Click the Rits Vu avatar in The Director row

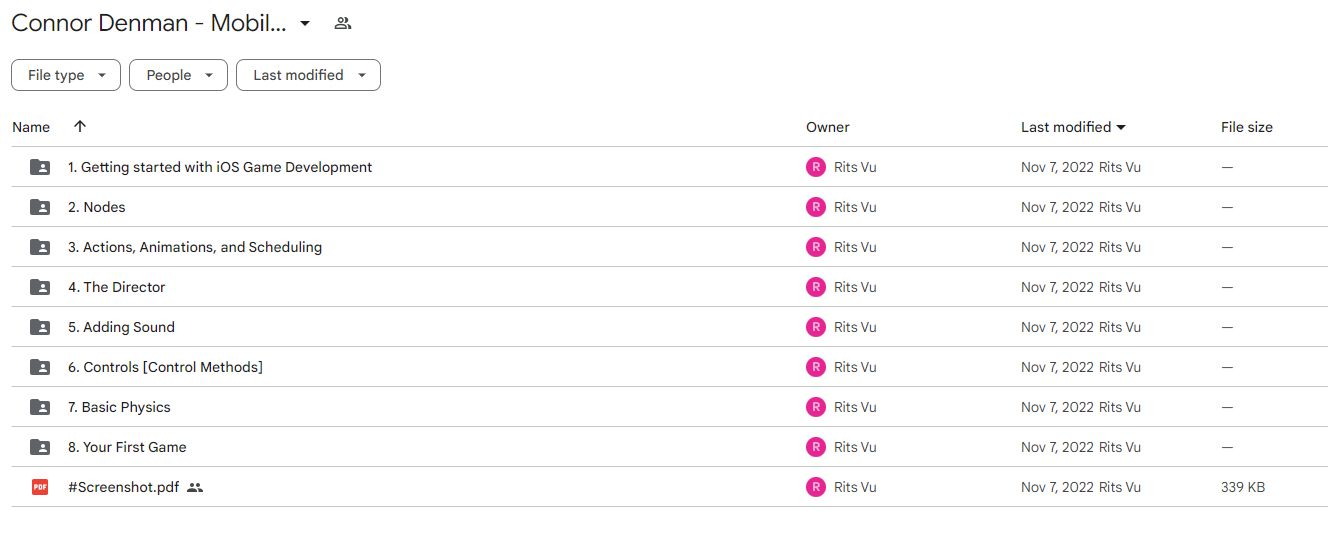tap(816, 287)
